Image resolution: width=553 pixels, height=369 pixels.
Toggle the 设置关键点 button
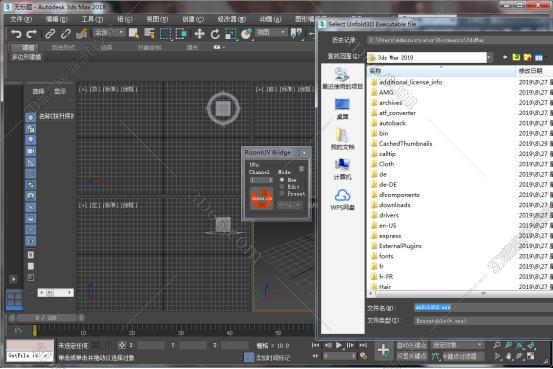[411, 356]
